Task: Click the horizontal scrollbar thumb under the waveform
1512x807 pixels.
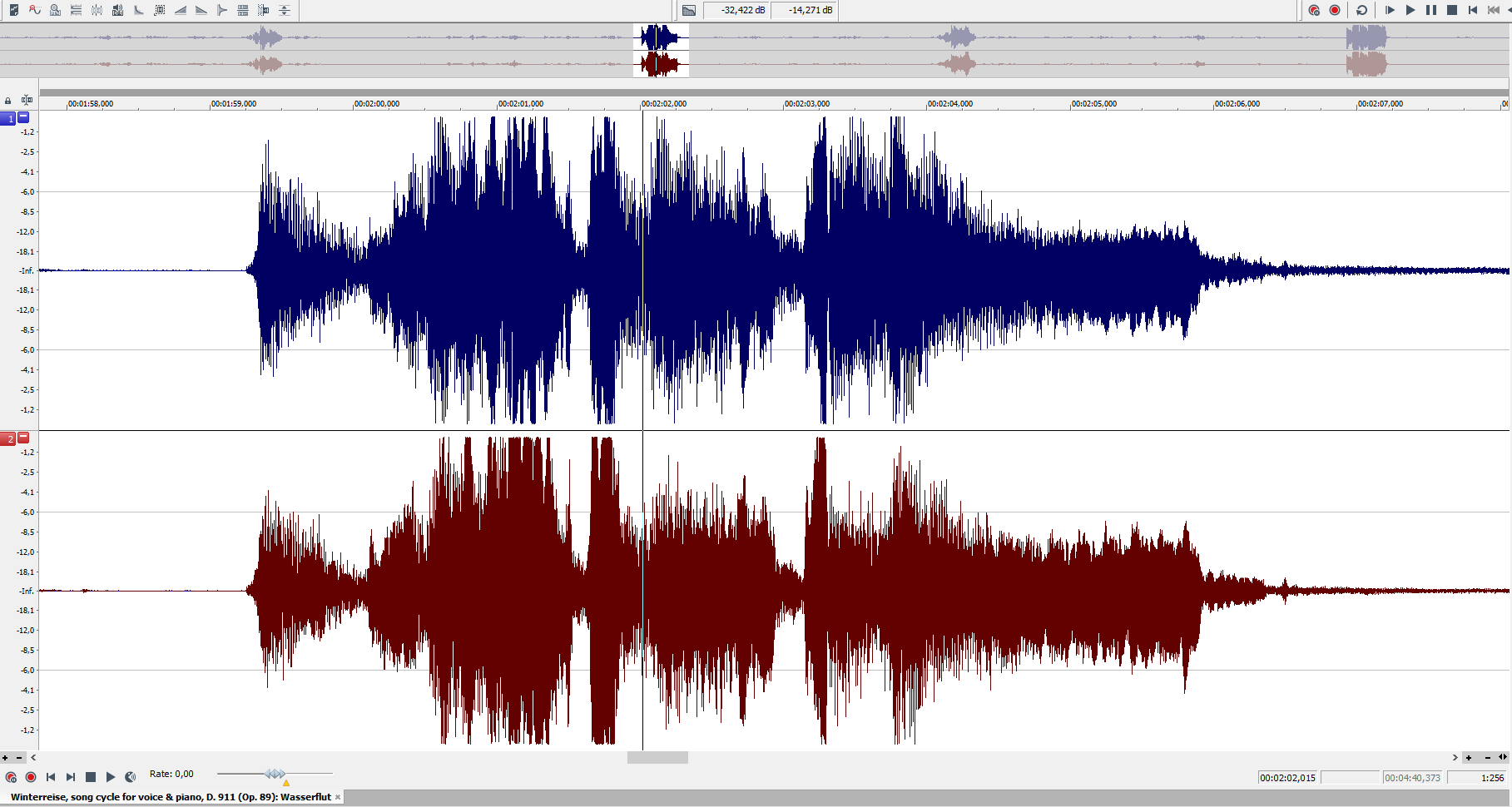Action: pos(657,758)
